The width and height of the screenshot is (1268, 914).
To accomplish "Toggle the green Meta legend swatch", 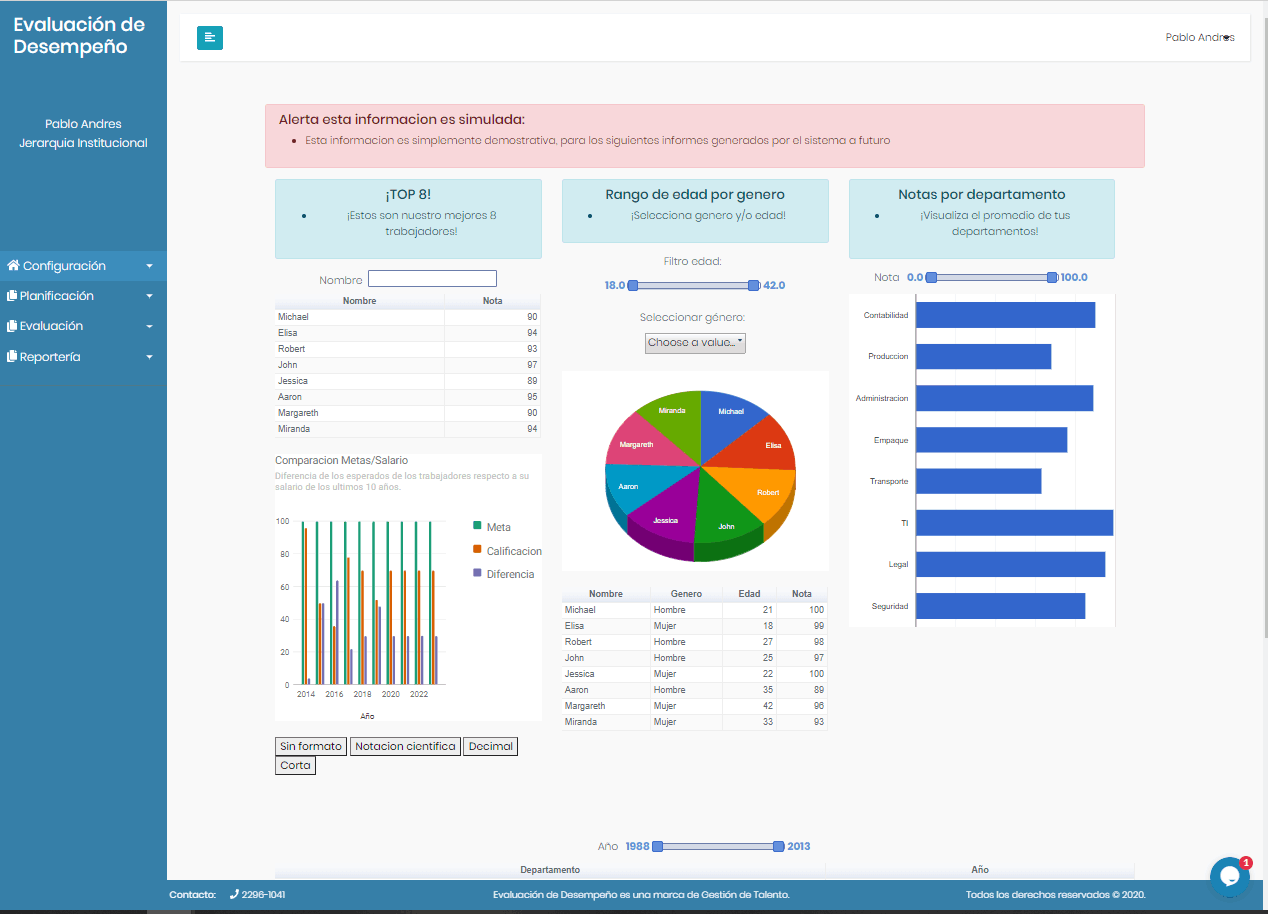I will 477,526.
